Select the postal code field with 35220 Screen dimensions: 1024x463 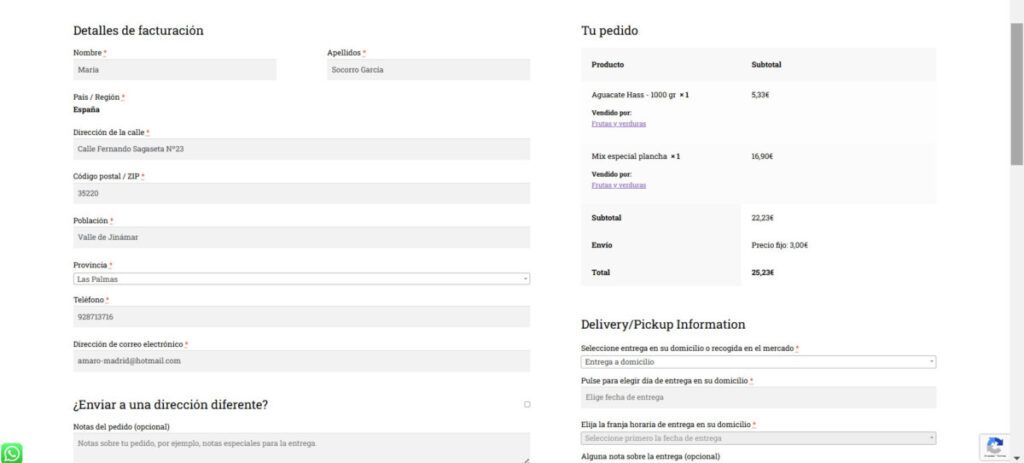(x=301, y=193)
